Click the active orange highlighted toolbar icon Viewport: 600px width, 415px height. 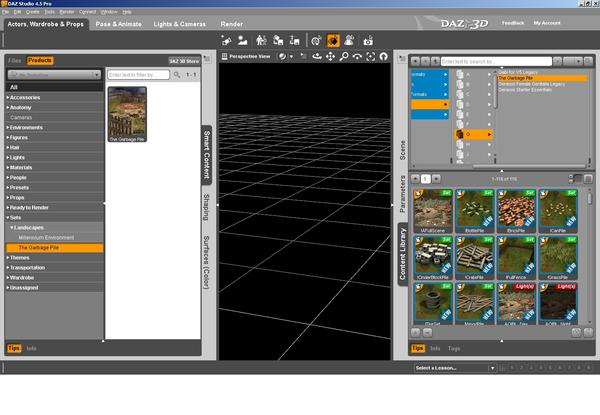point(333,40)
